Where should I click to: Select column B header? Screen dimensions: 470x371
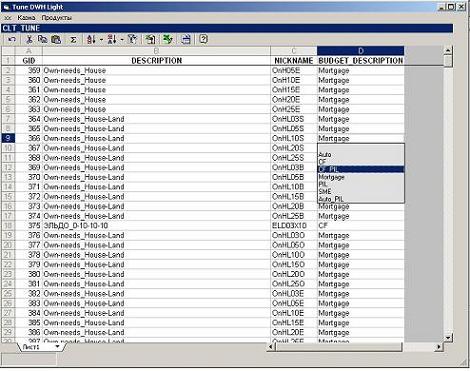coord(156,51)
